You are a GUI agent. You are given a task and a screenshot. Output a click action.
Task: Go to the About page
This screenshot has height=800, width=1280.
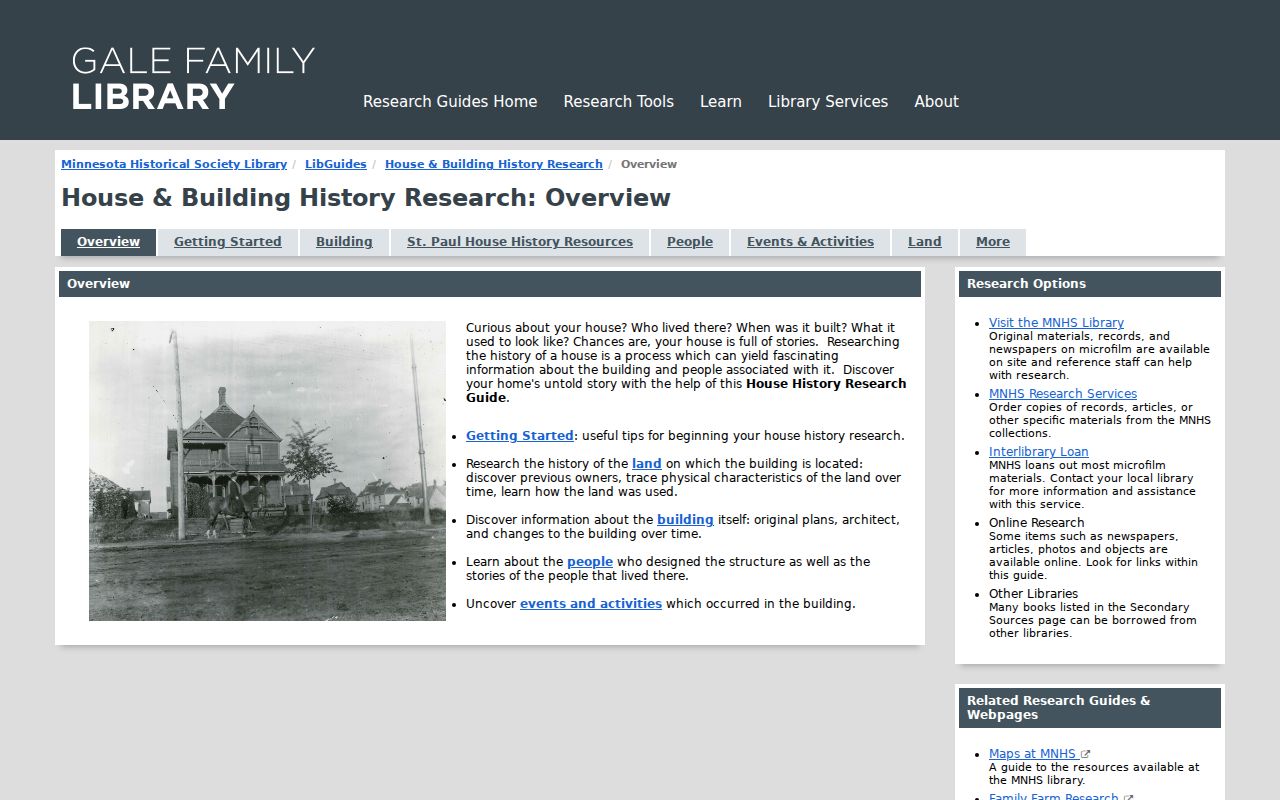(x=936, y=101)
